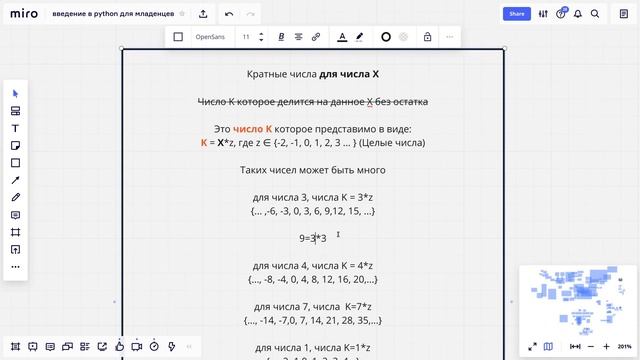Open presentation mode icon
Screen dimensions: 640x360
coord(33,347)
